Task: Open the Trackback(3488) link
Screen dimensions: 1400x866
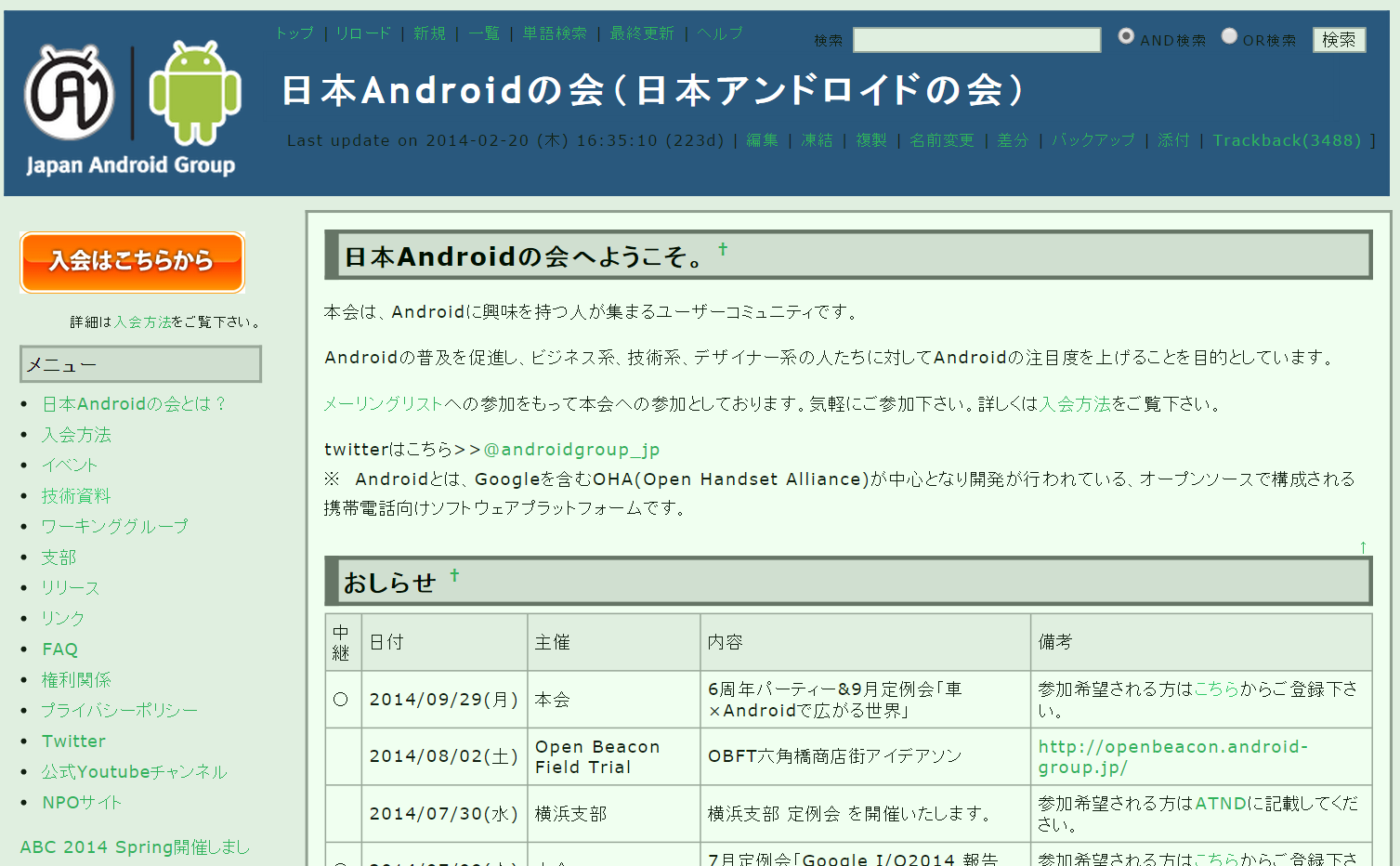Action: (1288, 140)
